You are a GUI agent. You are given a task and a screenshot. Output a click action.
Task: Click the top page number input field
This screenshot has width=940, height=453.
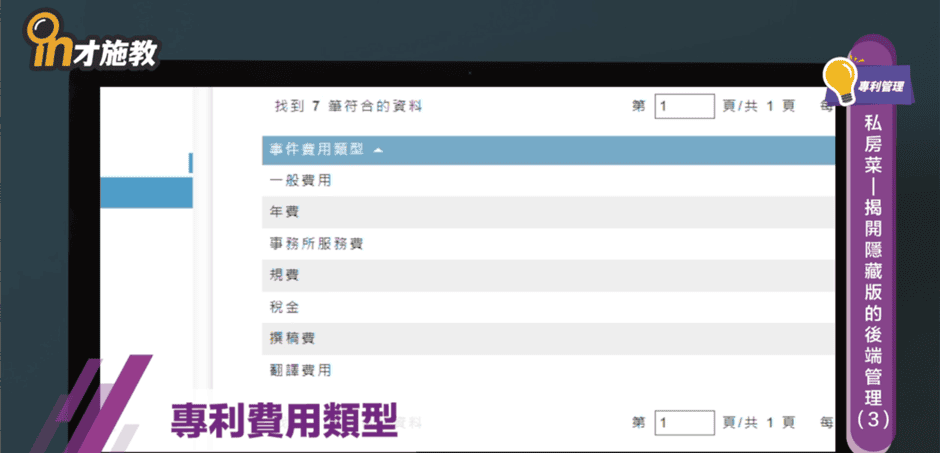click(x=684, y=106)
